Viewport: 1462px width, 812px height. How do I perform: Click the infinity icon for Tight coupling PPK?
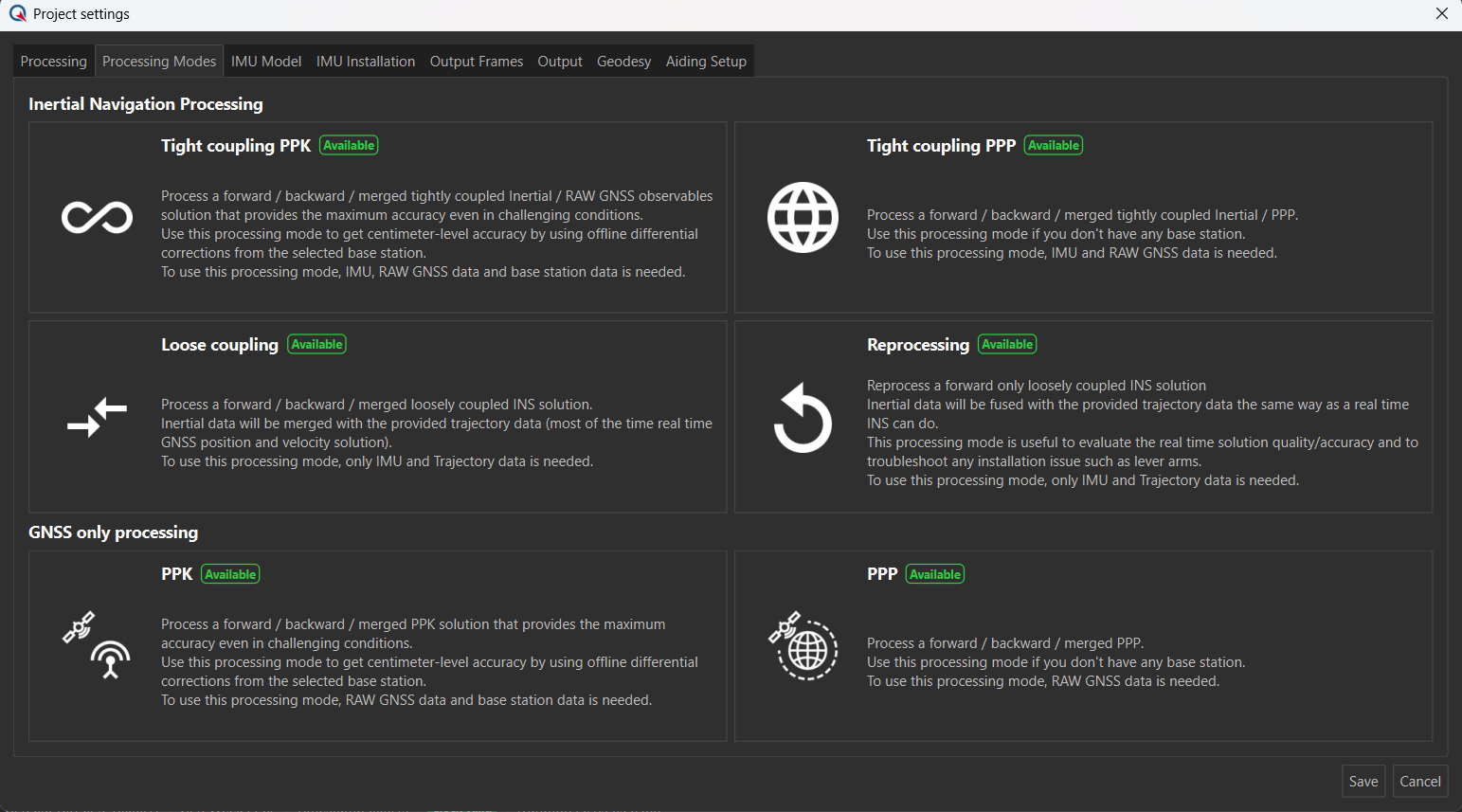[x=97, y=218]
